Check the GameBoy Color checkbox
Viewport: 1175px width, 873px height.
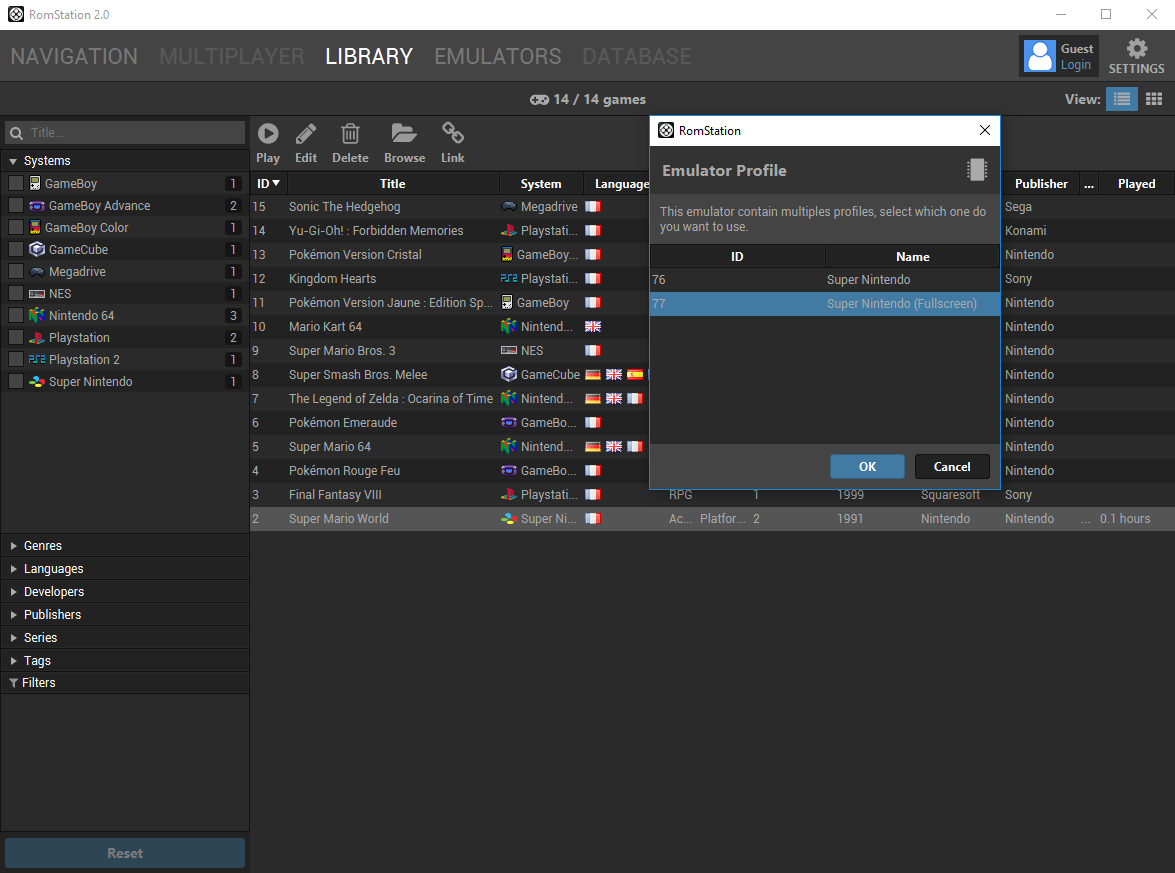16,227
